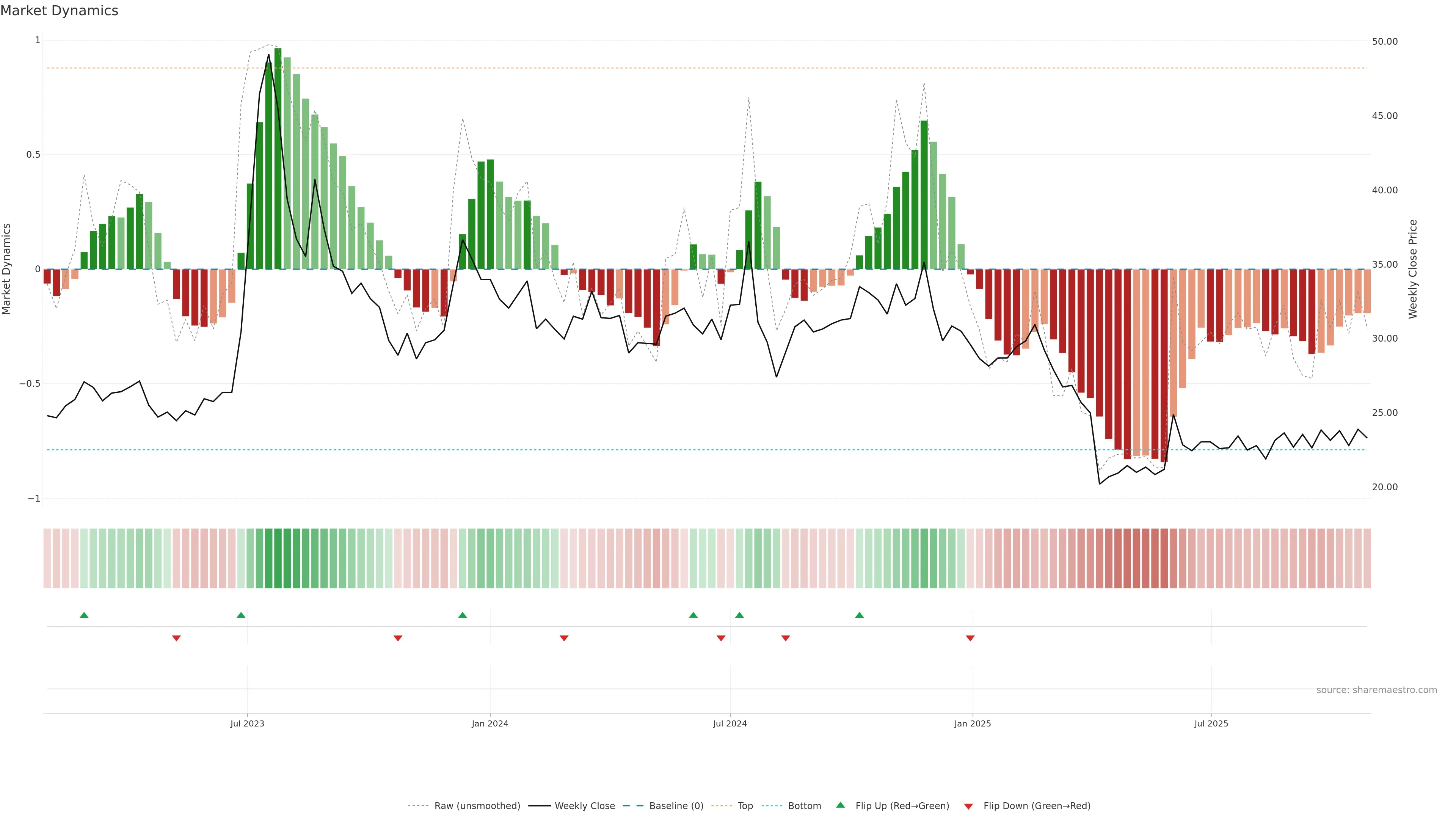Click the red Flip Down triangle in legend
Image resolution: width=1456 pixels, height=819 pixels.
tap(968, 806)
